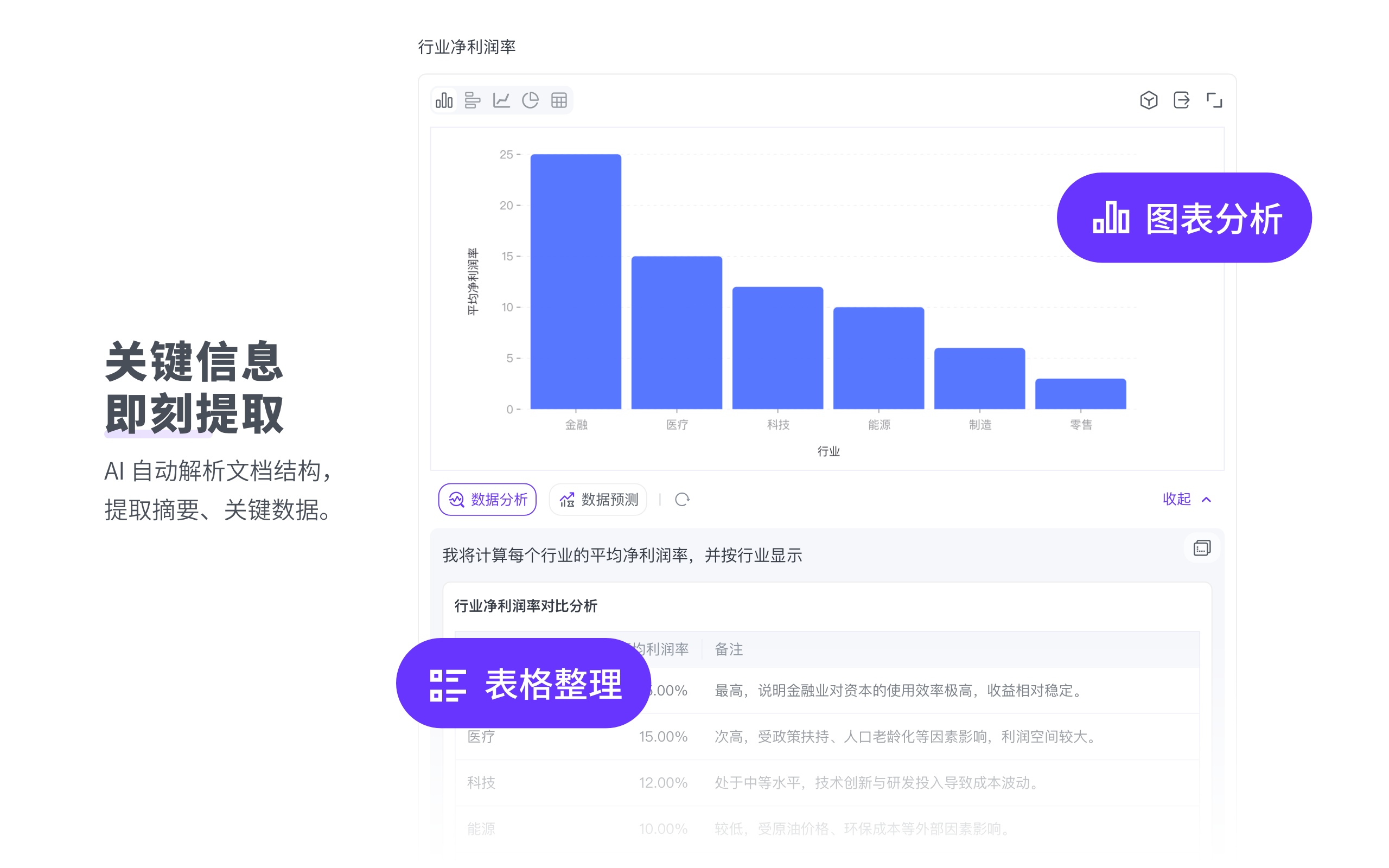1389x868 pixels.
Task: Click the 科技 row label in table
Action: point(481,782)
